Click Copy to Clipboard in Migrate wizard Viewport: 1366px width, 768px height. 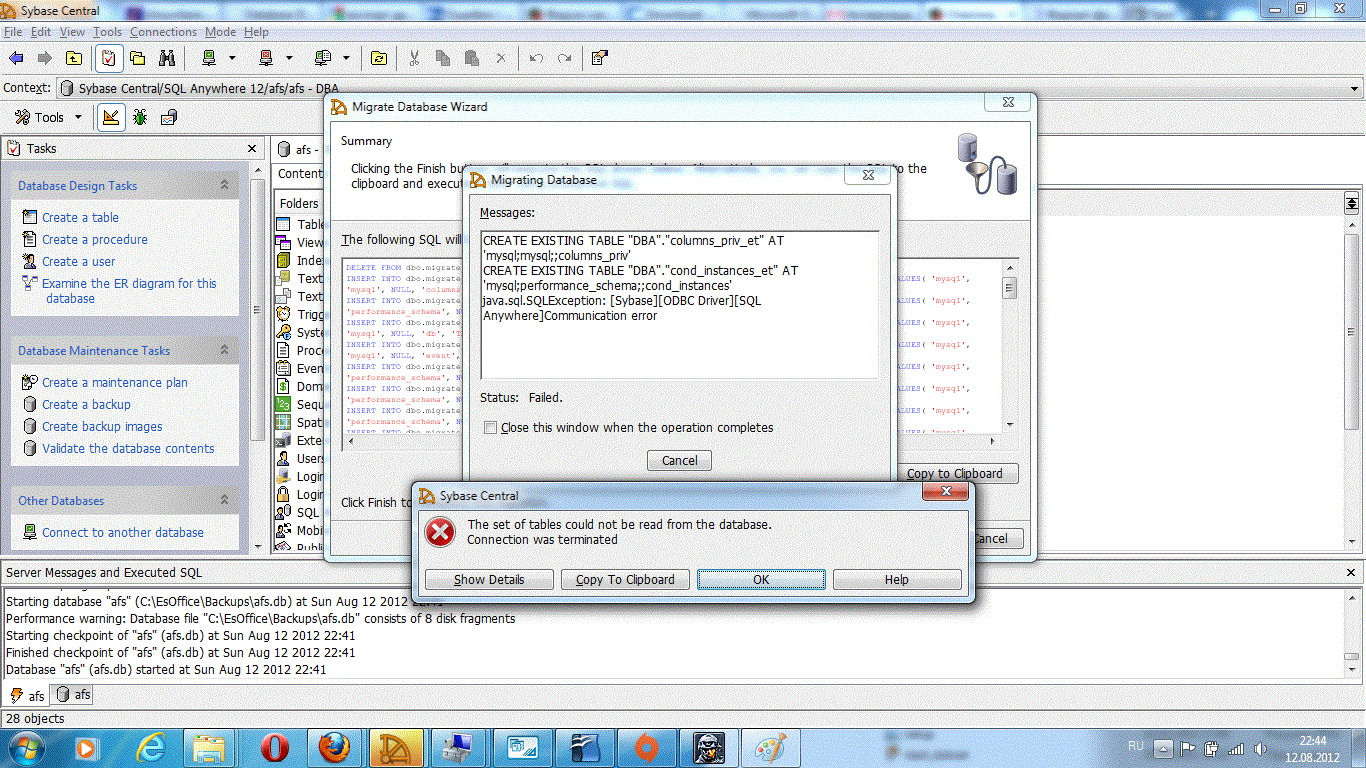click(955, 473)
